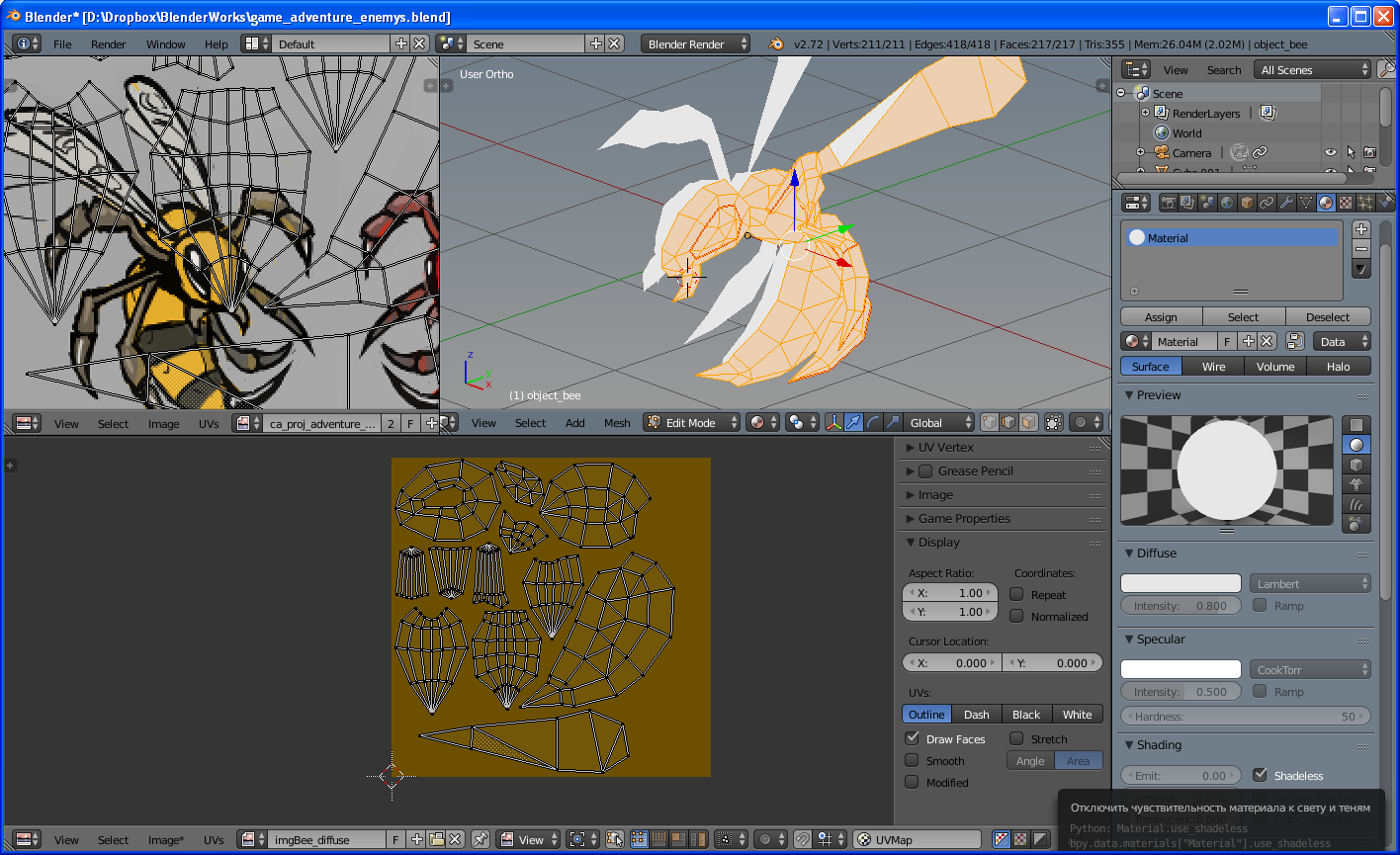
Task: Open the Render properties tab camera icon
Action: [x=1169, y=203]
